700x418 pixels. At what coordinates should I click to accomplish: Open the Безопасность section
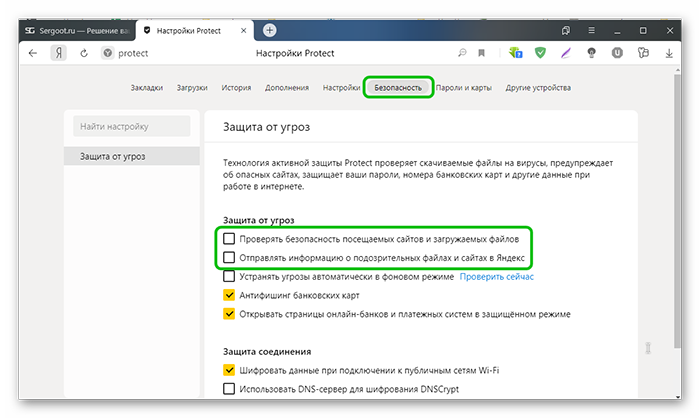coord(398,88)
